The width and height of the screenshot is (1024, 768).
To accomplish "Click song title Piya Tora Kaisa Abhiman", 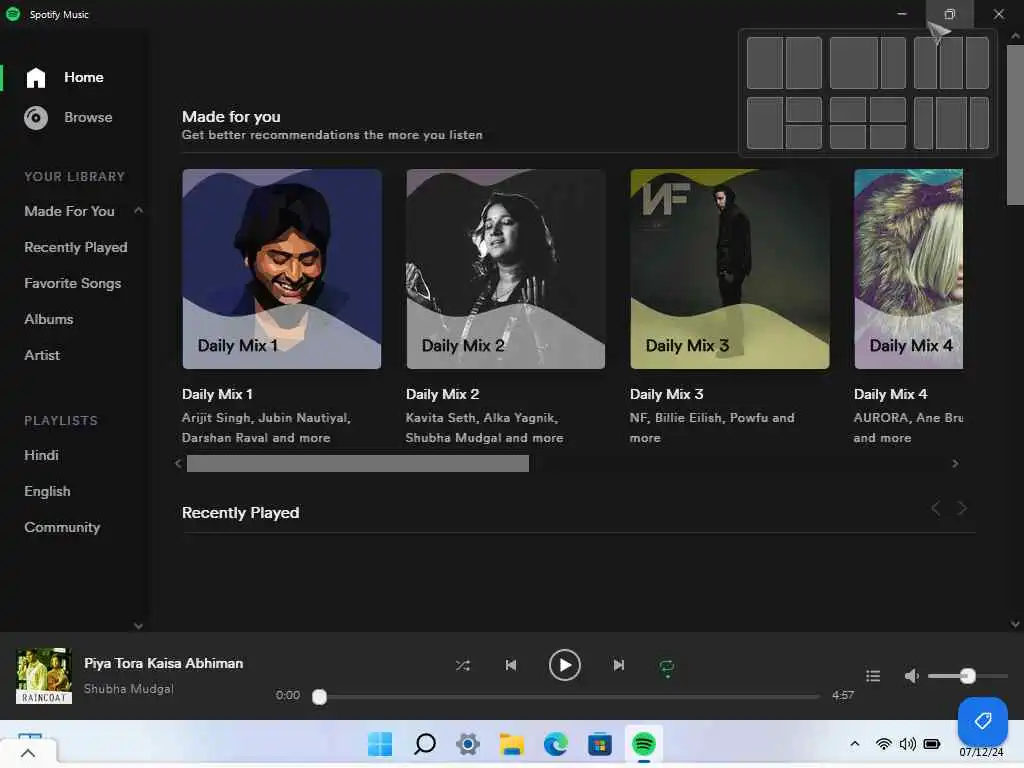I will click(163, 664).
